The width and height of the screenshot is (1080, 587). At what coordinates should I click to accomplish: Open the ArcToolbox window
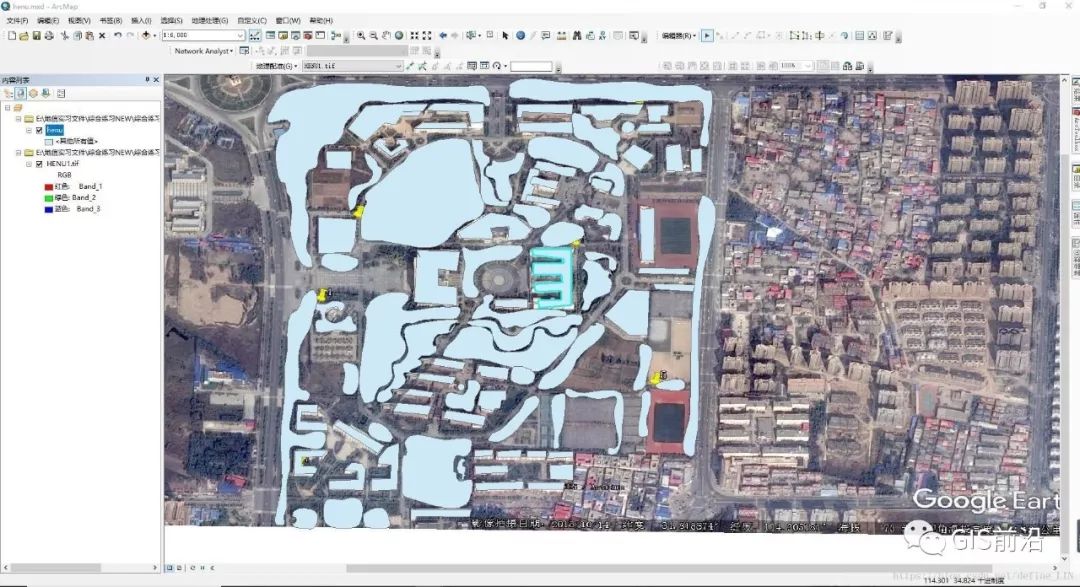(308, 35)
